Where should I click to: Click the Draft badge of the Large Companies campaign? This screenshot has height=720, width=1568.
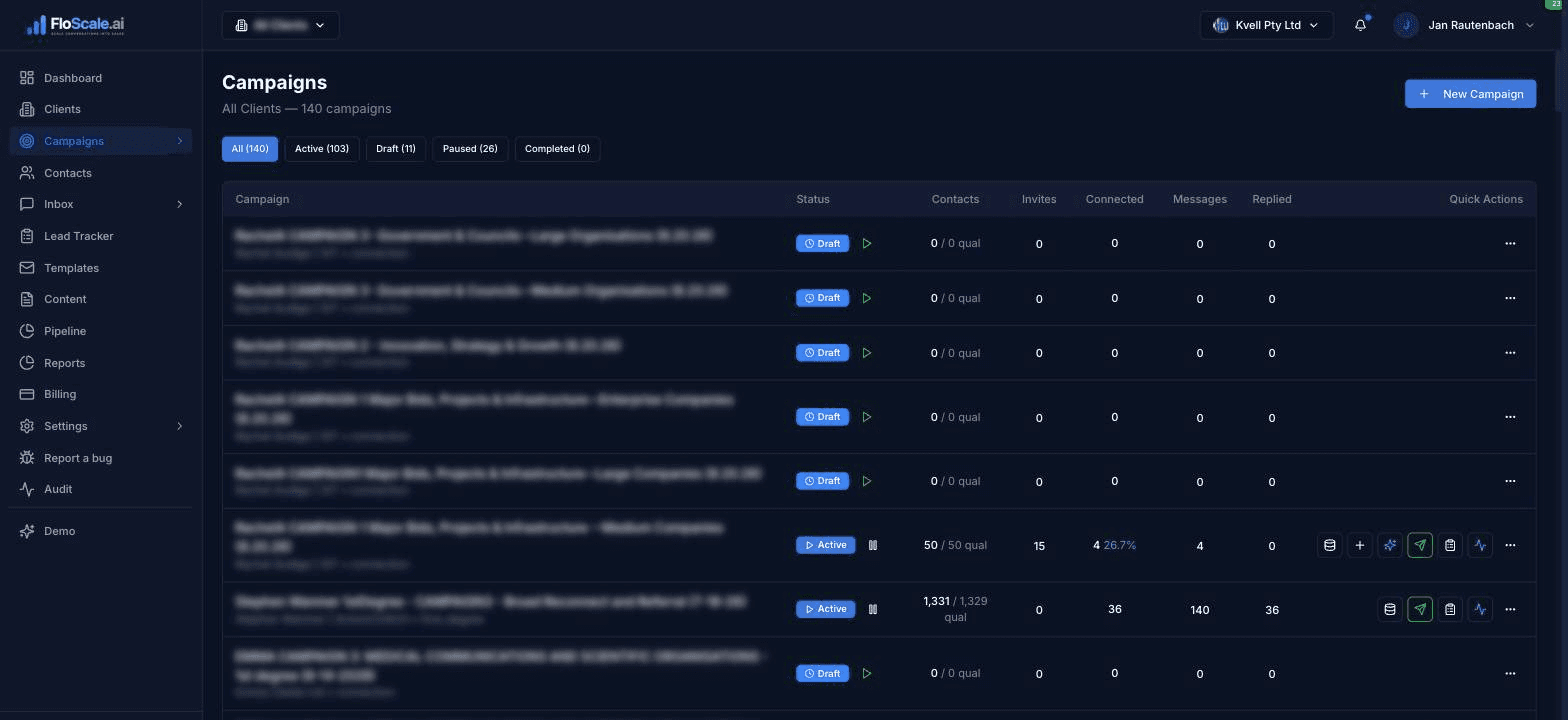pyautogui.click(x=822, y=481)
